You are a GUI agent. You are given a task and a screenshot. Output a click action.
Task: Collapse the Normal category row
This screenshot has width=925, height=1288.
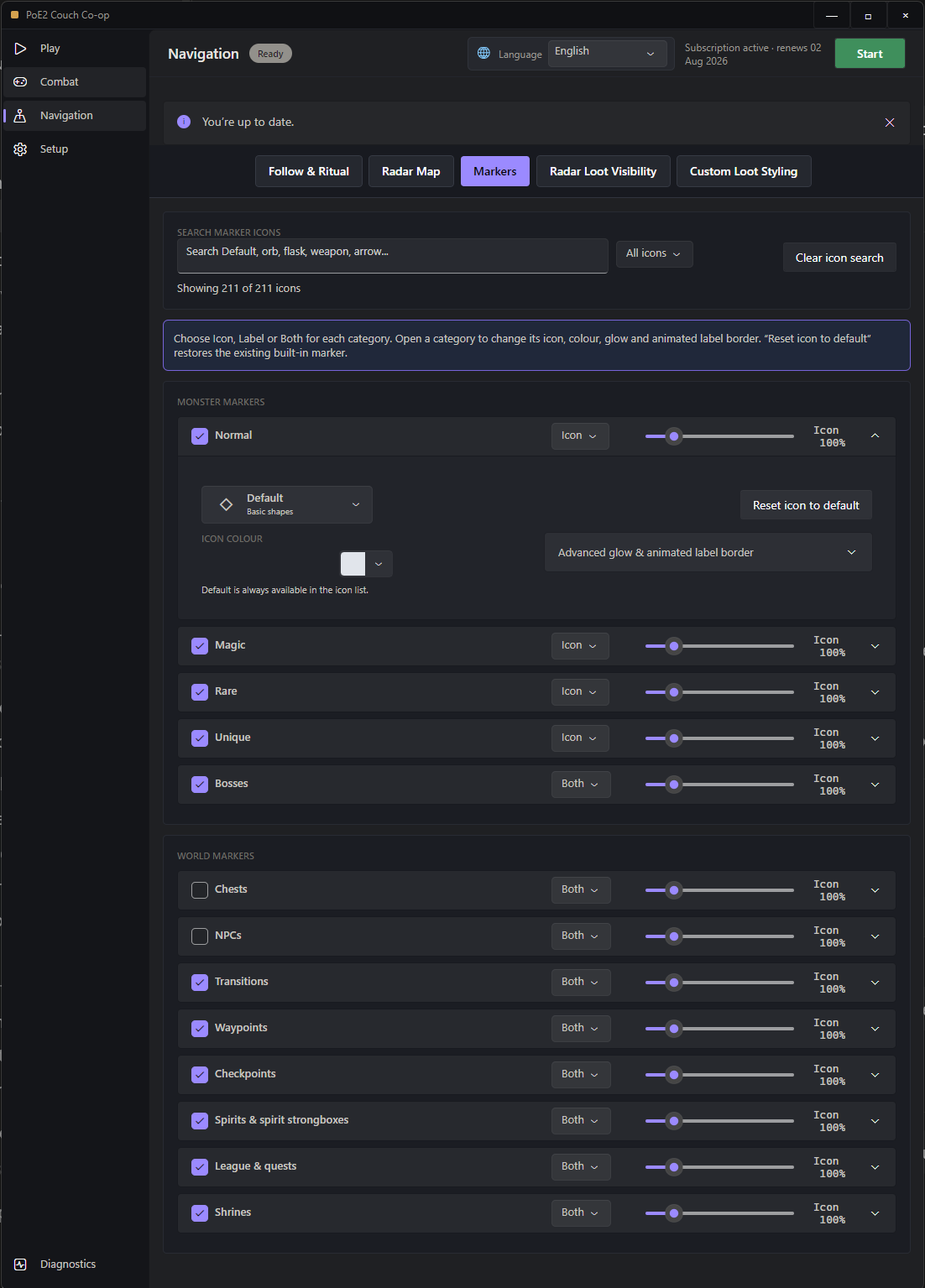click(875, 436)
